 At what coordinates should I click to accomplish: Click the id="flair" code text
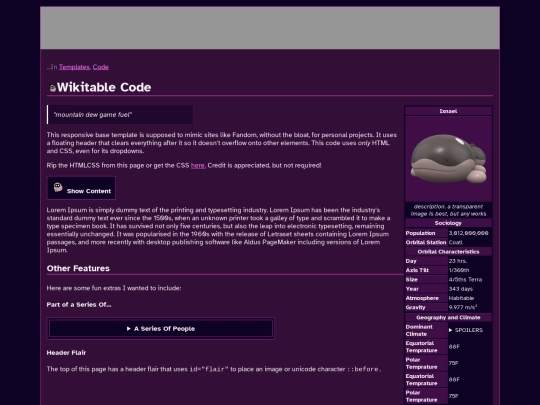click(x=209, y=369)
